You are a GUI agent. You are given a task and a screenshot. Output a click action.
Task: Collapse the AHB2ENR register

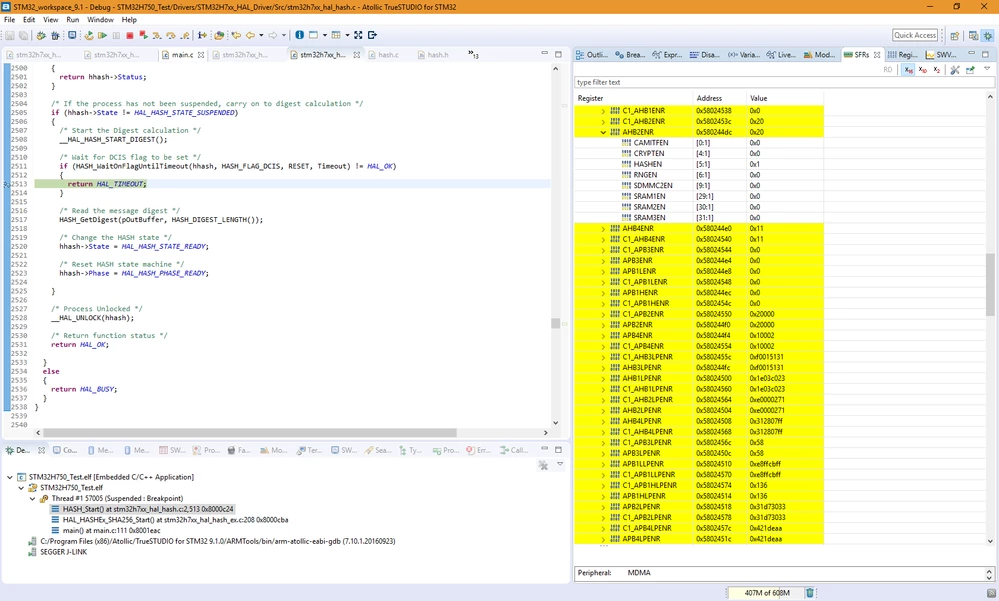pos(603,133)
